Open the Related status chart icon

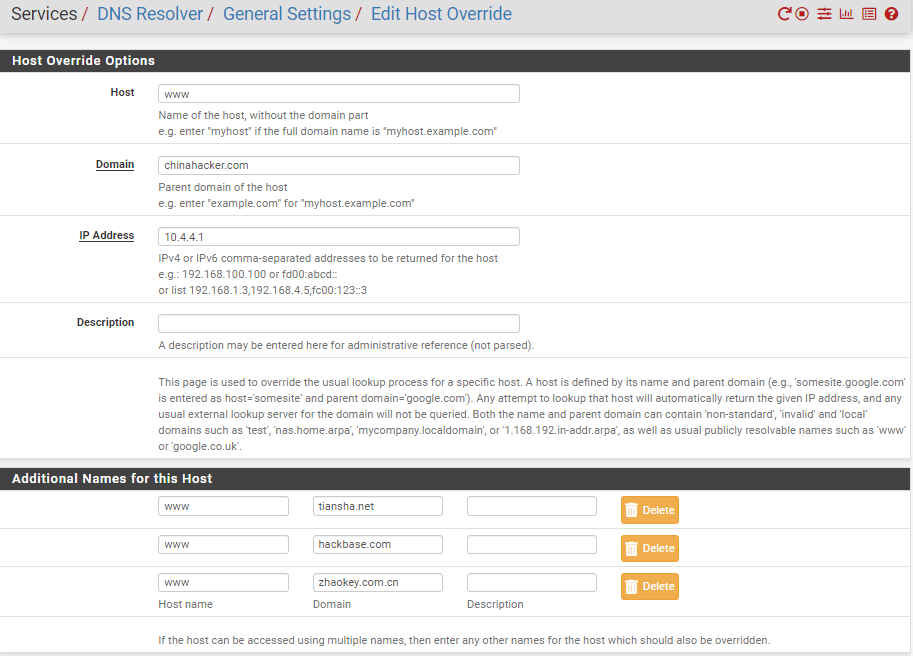[846, 15]
